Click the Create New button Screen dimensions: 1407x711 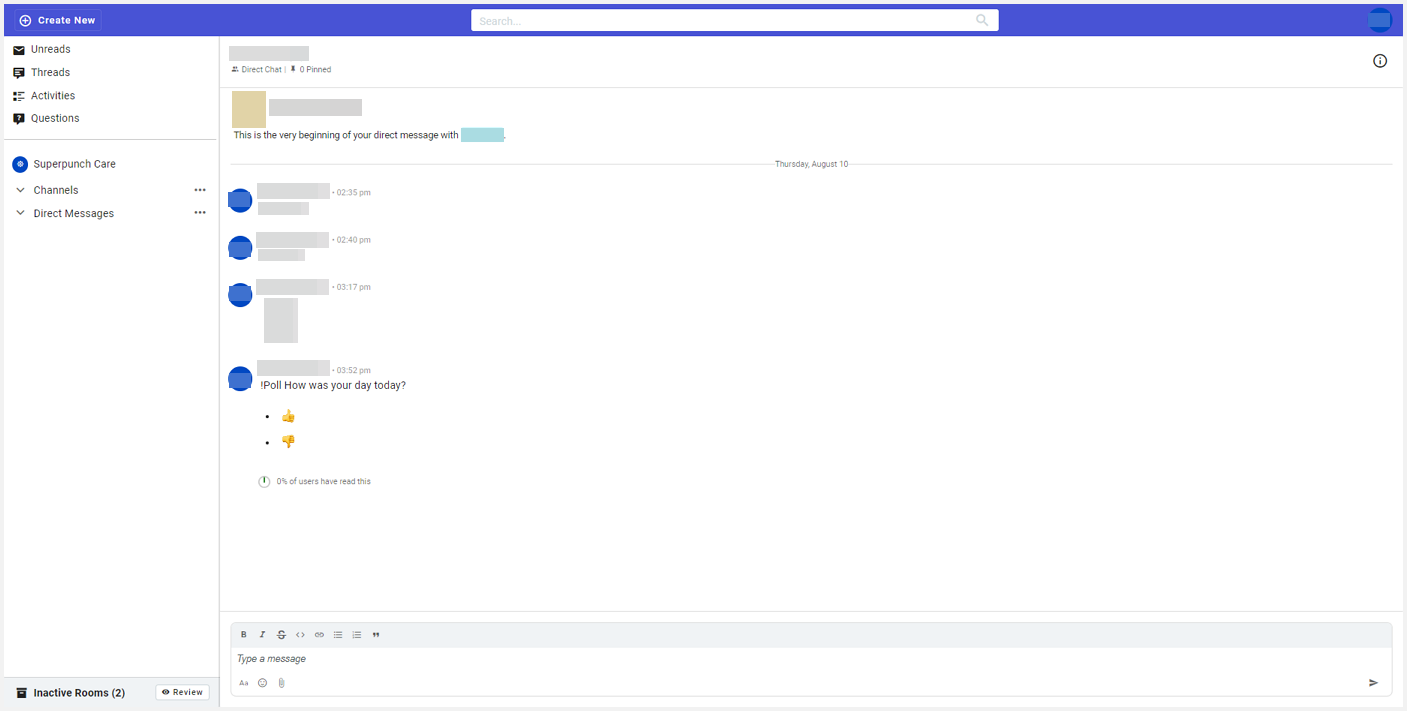coord(57,19)
